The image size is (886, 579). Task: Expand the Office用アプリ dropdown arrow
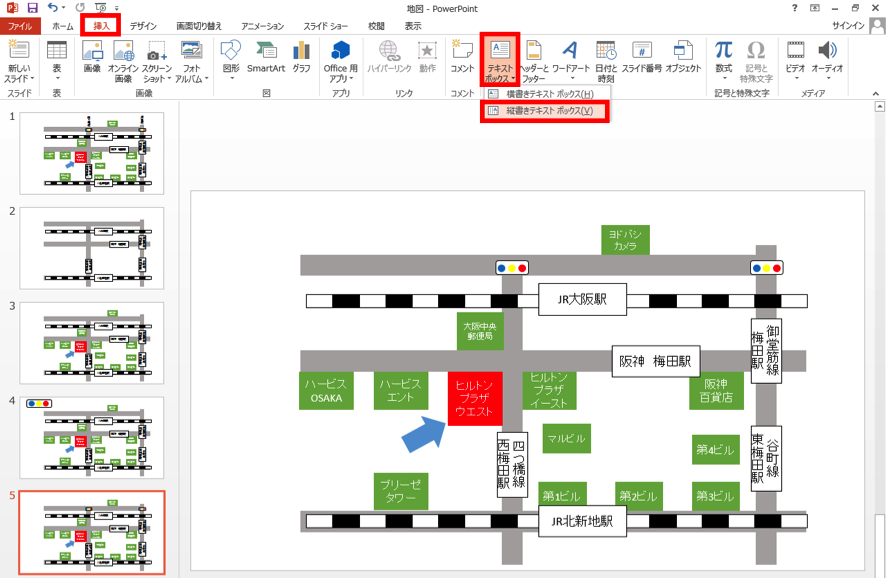[x=351, y=79]
